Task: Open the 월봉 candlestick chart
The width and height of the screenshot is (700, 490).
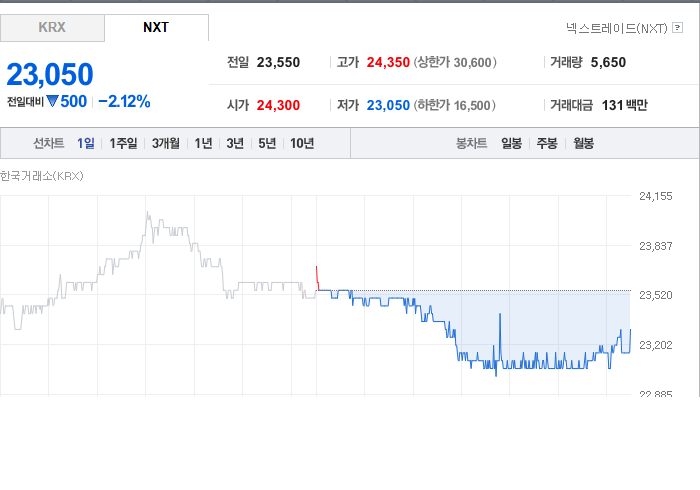Action: [583, 143]
